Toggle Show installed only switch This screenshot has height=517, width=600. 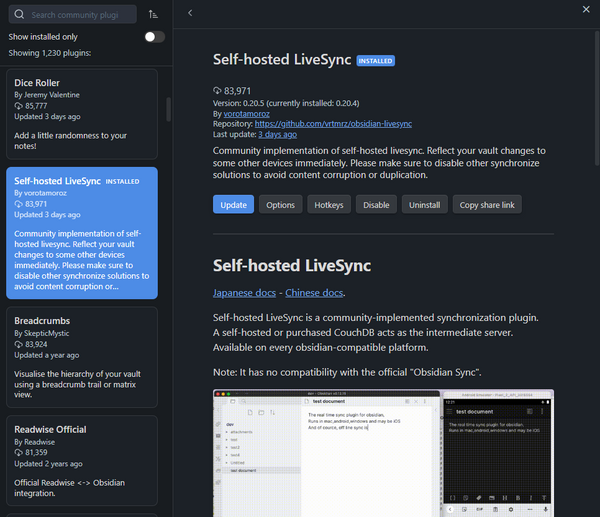tap(155, 37)
